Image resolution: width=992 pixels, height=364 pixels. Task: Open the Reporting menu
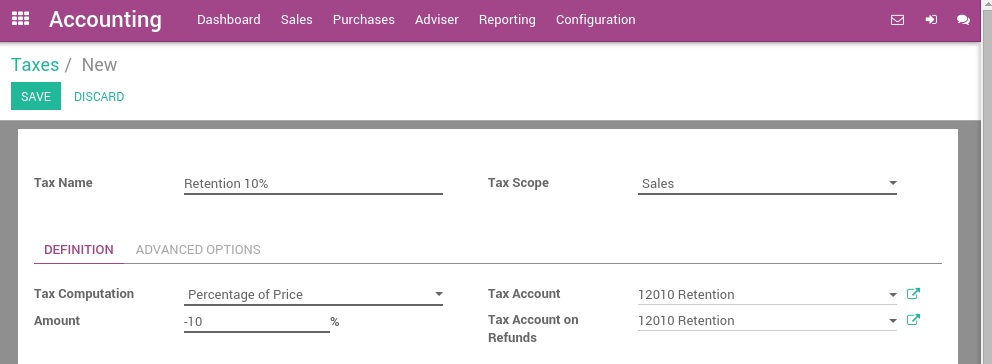click(x=507, y=20)
